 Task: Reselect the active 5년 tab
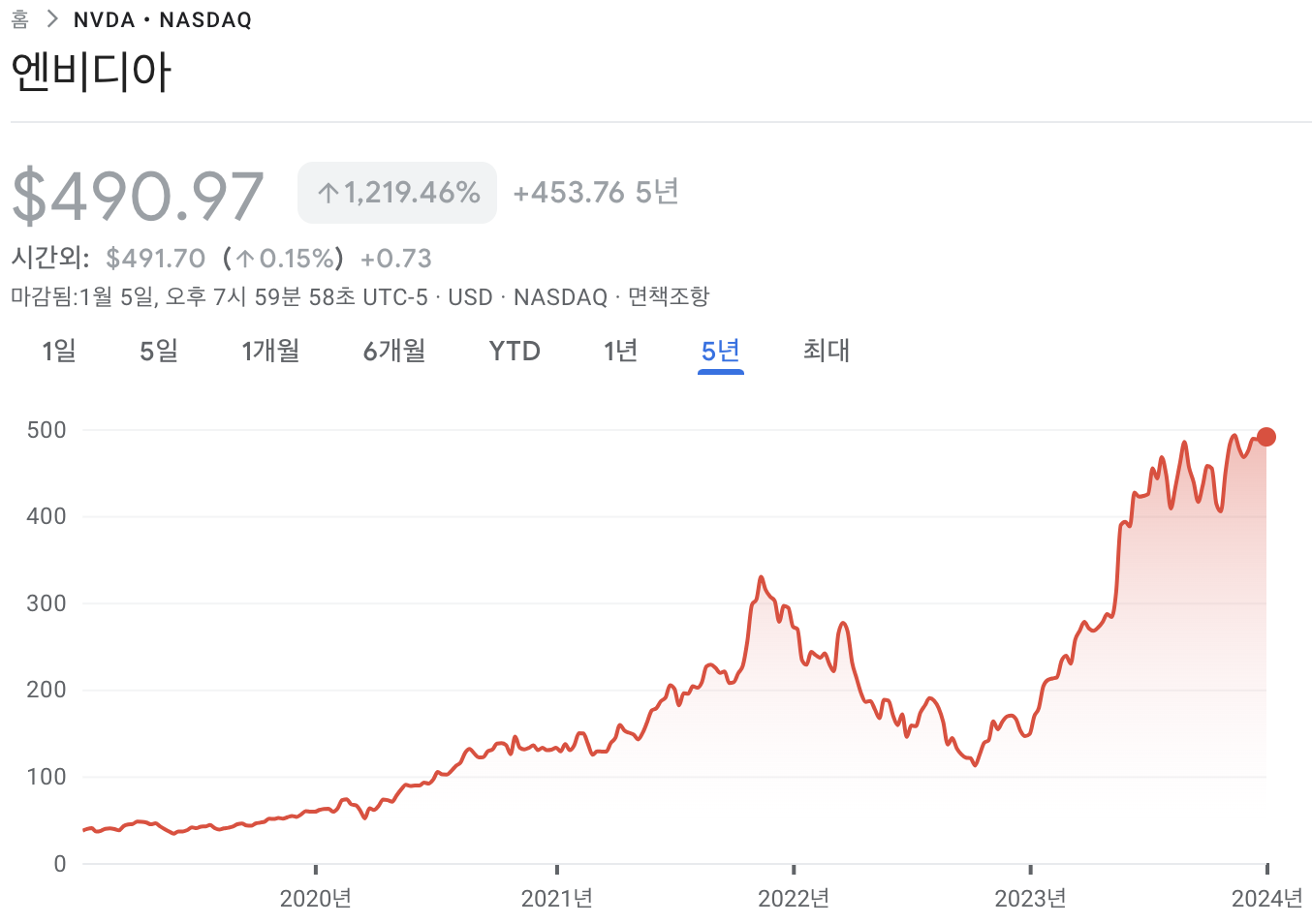(x=721, y=352)
